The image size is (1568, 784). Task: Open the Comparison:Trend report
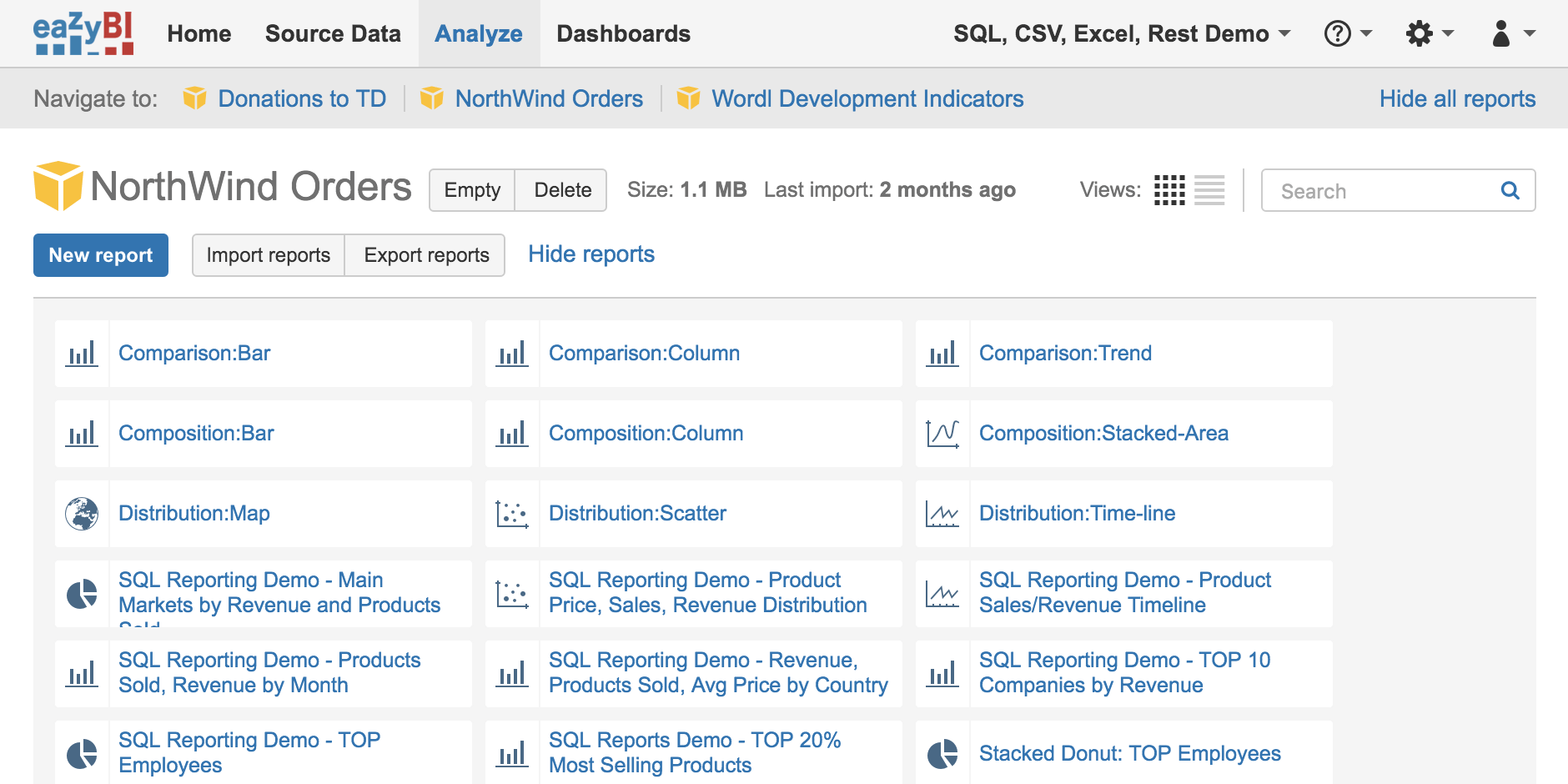1065,353
